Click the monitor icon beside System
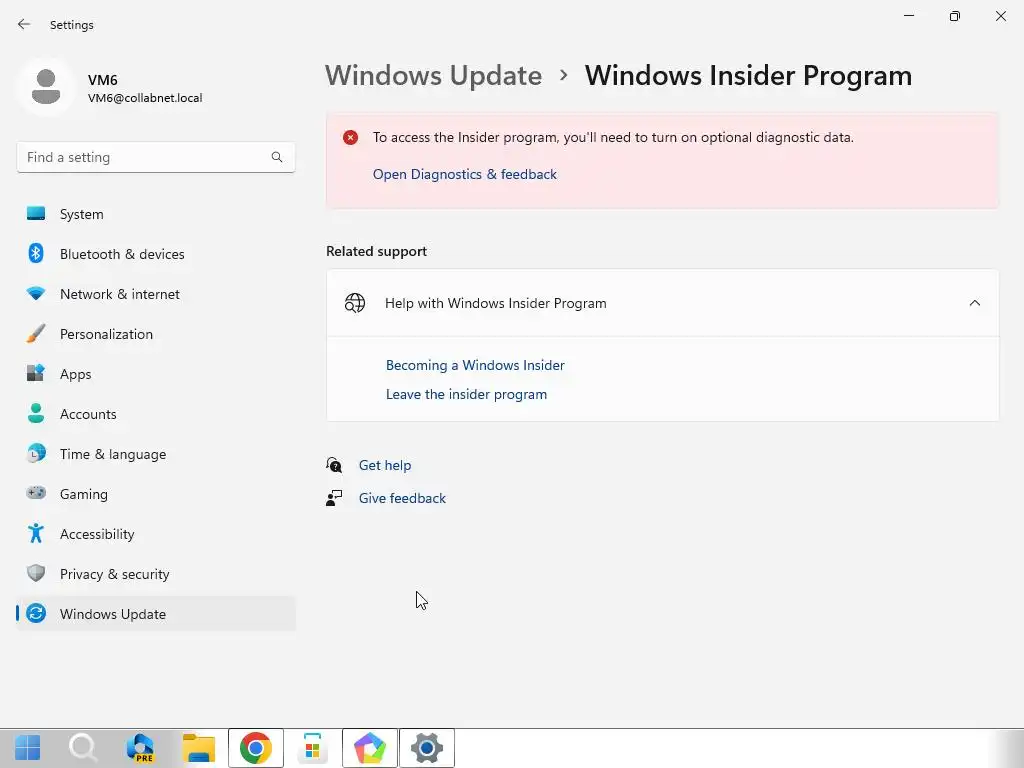 36,214
